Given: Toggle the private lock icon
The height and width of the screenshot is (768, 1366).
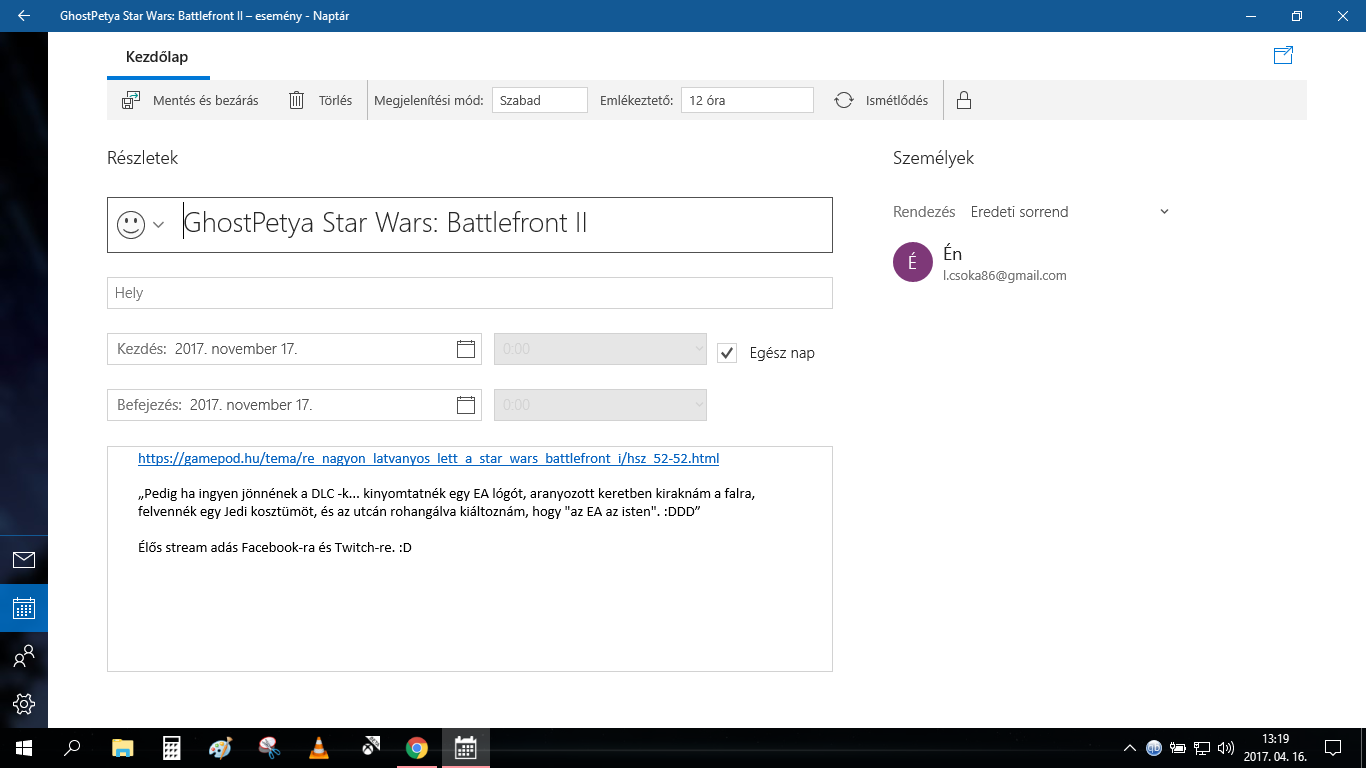Looking at the screenshot, I should [x=964, y=100].
